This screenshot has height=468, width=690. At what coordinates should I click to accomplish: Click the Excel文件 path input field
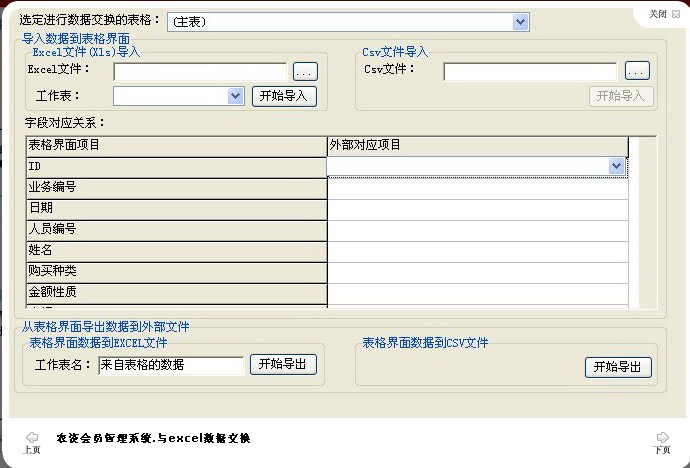pos(200,72)
